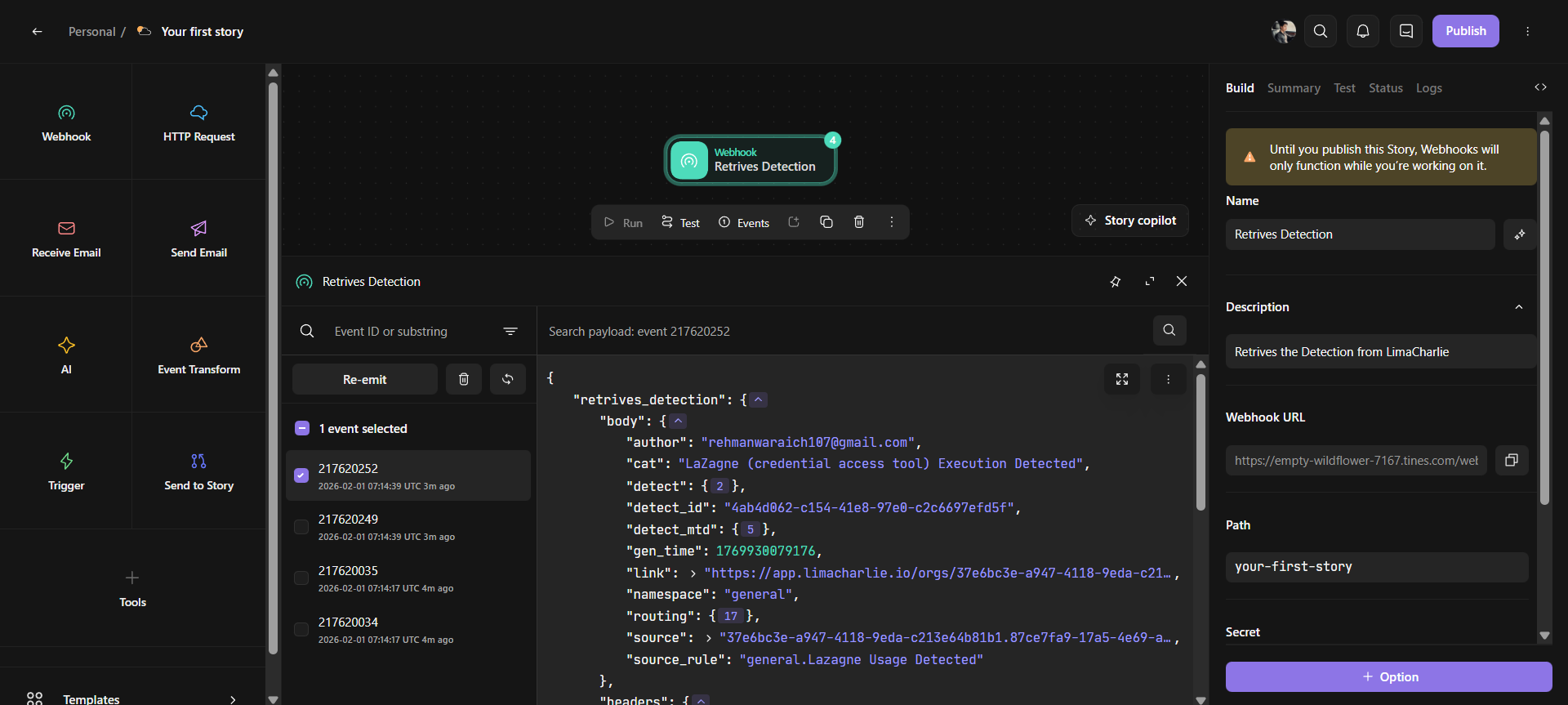Image resolution: width=1568 pixels, height=705 pixels.
Task: Switch to the Logs tab
Action: 1429,88
